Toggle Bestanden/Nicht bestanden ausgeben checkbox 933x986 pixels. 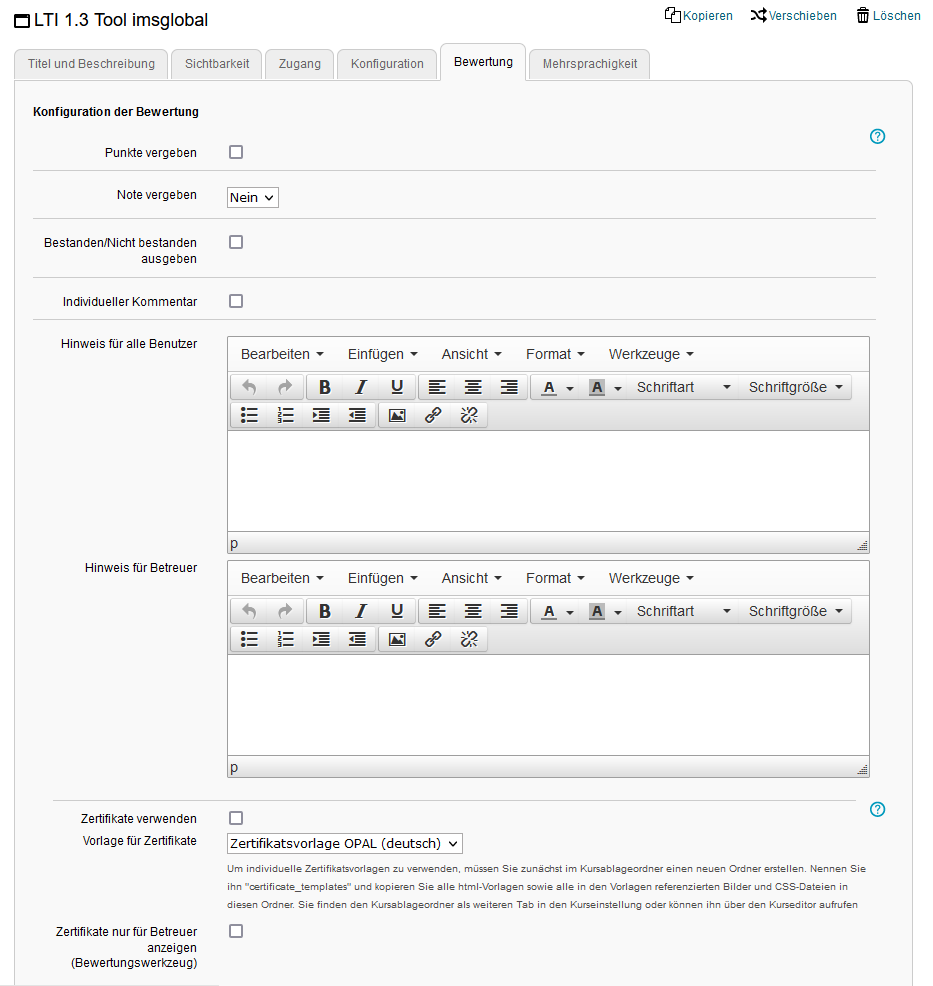tap(236, 242)
